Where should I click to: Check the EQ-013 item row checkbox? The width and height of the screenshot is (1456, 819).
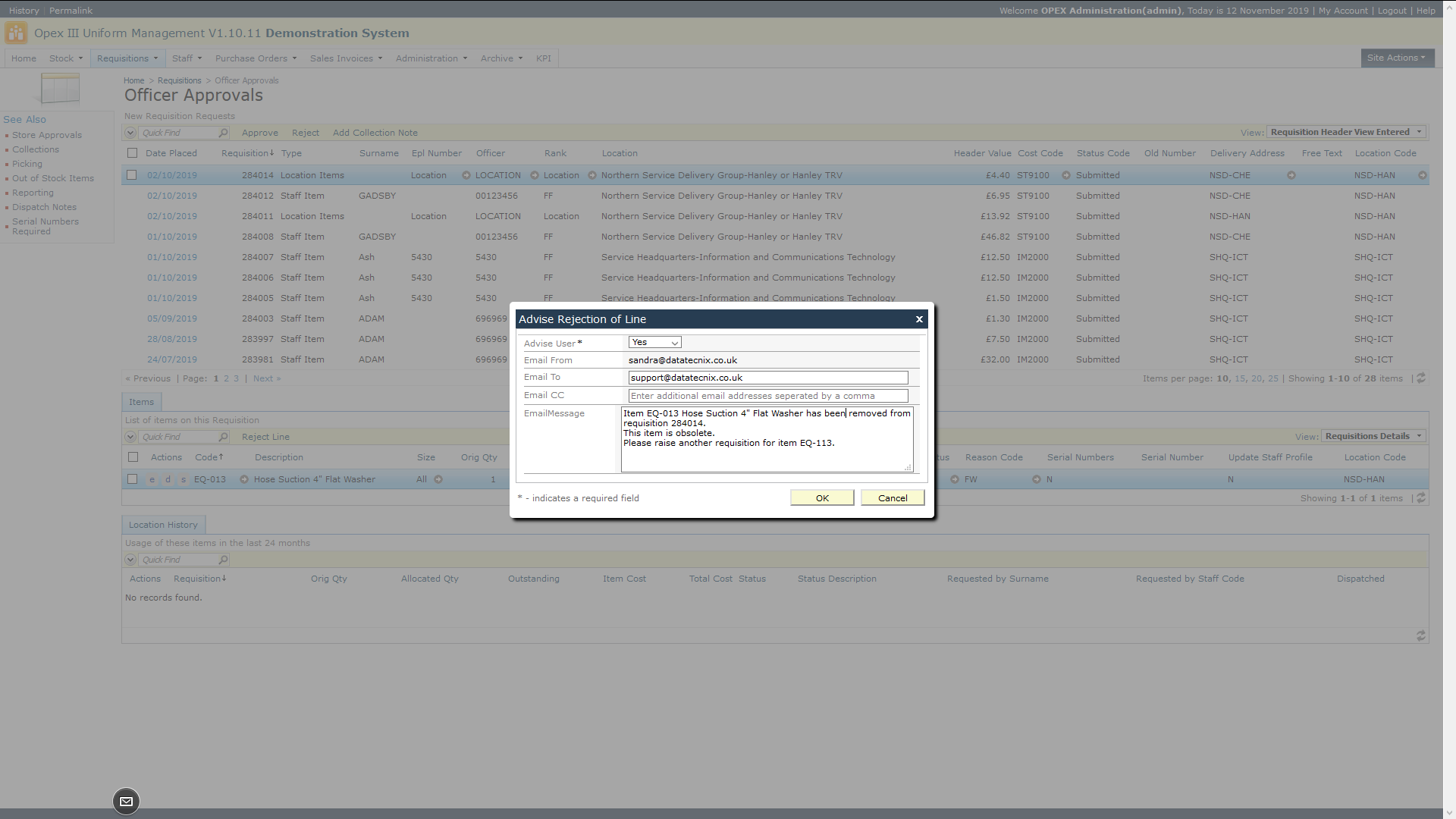click(133, 479)
